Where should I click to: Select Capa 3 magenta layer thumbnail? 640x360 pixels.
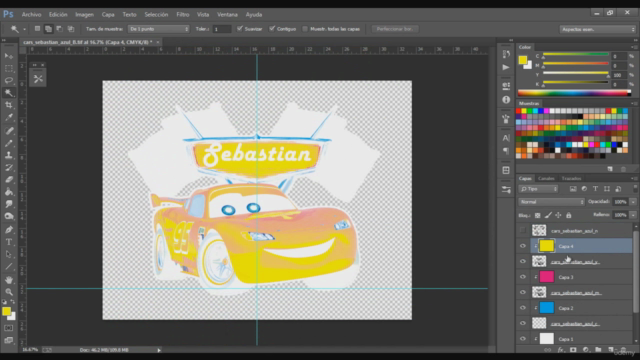click(547, 277)
